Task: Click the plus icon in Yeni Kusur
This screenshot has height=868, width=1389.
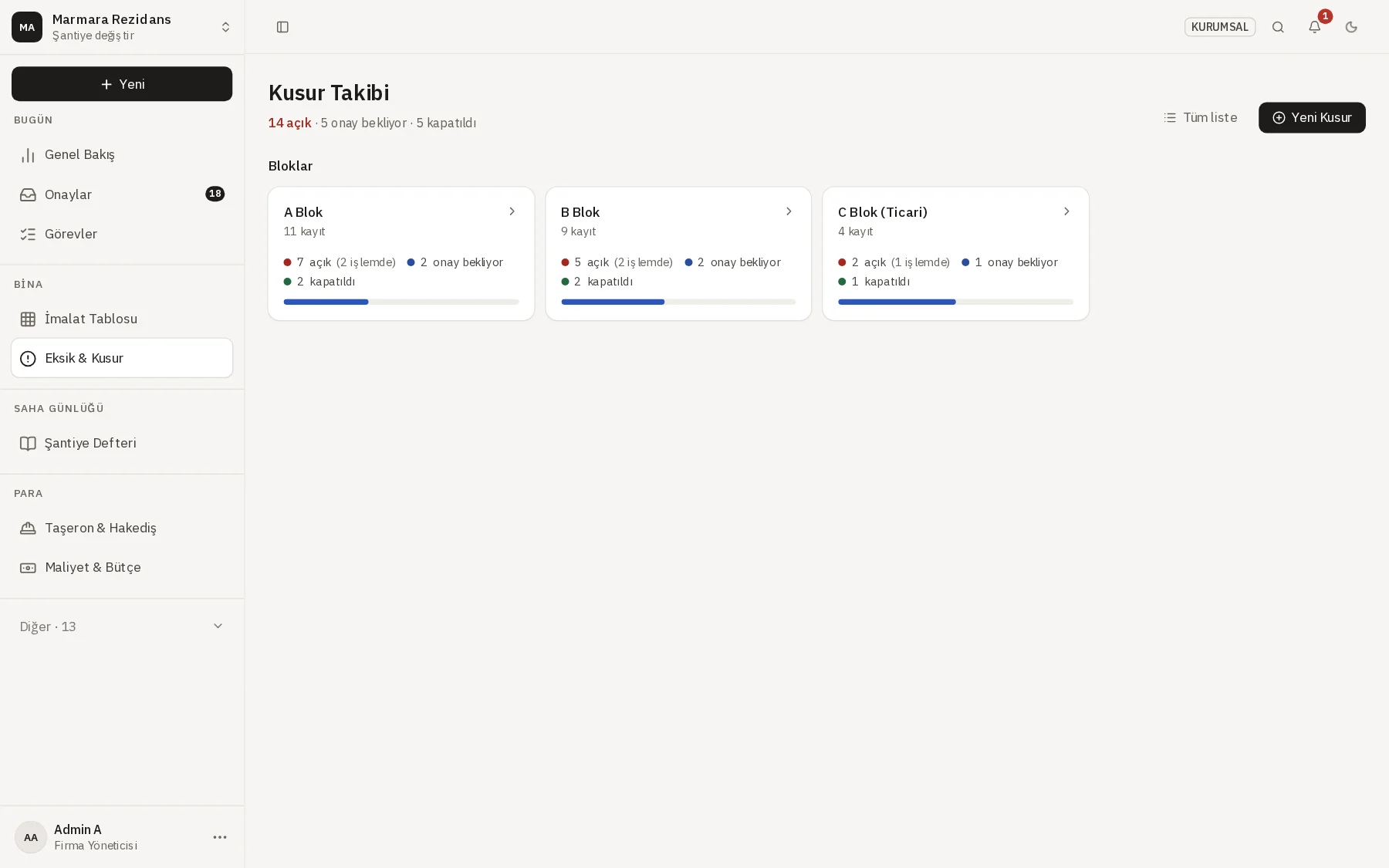Action: [x=1279, y=117]
